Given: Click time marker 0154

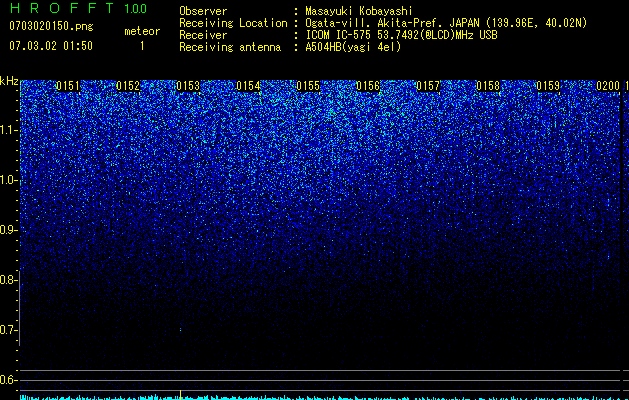Looking at the screenshot, I should 248,86.
